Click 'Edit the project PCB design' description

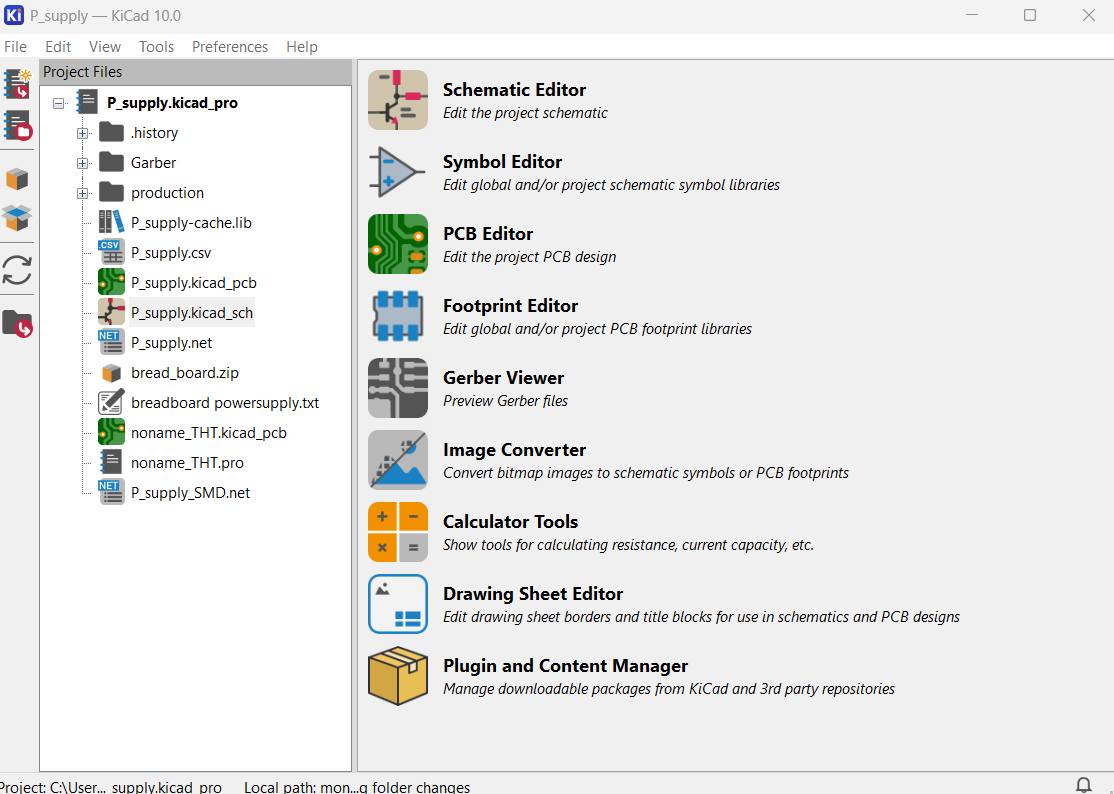click(x=529, y=257)
